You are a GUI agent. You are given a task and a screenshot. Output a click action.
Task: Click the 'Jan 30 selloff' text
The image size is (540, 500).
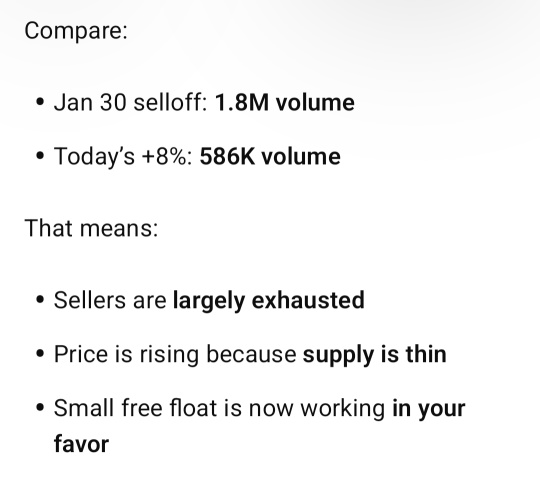pos(128,103)
